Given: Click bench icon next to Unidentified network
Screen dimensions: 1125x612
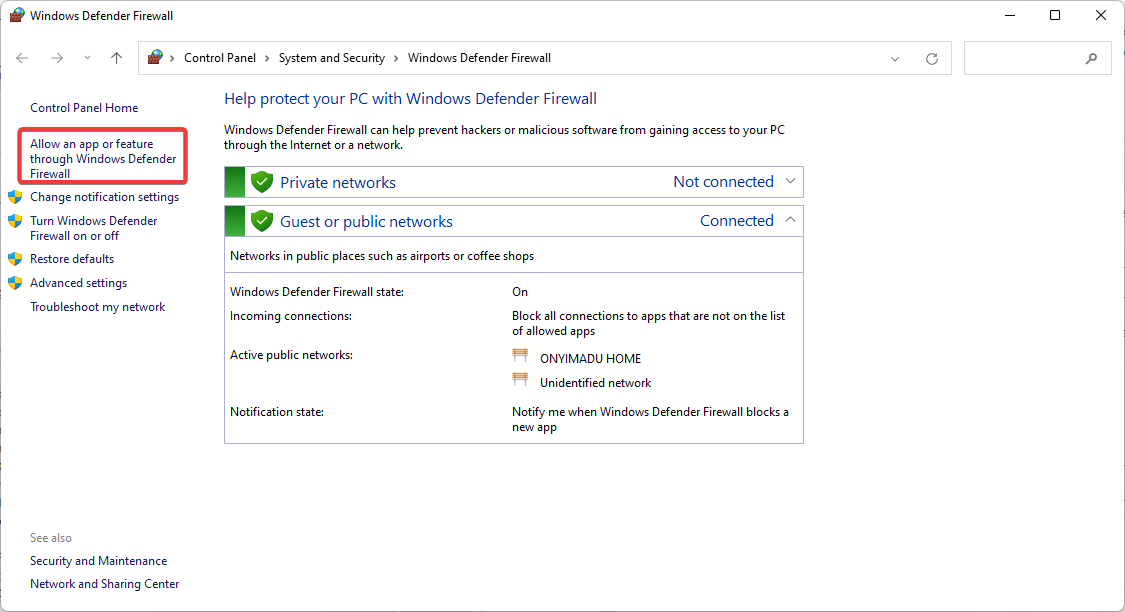Looking at the screenshot, I should [520, 380].
